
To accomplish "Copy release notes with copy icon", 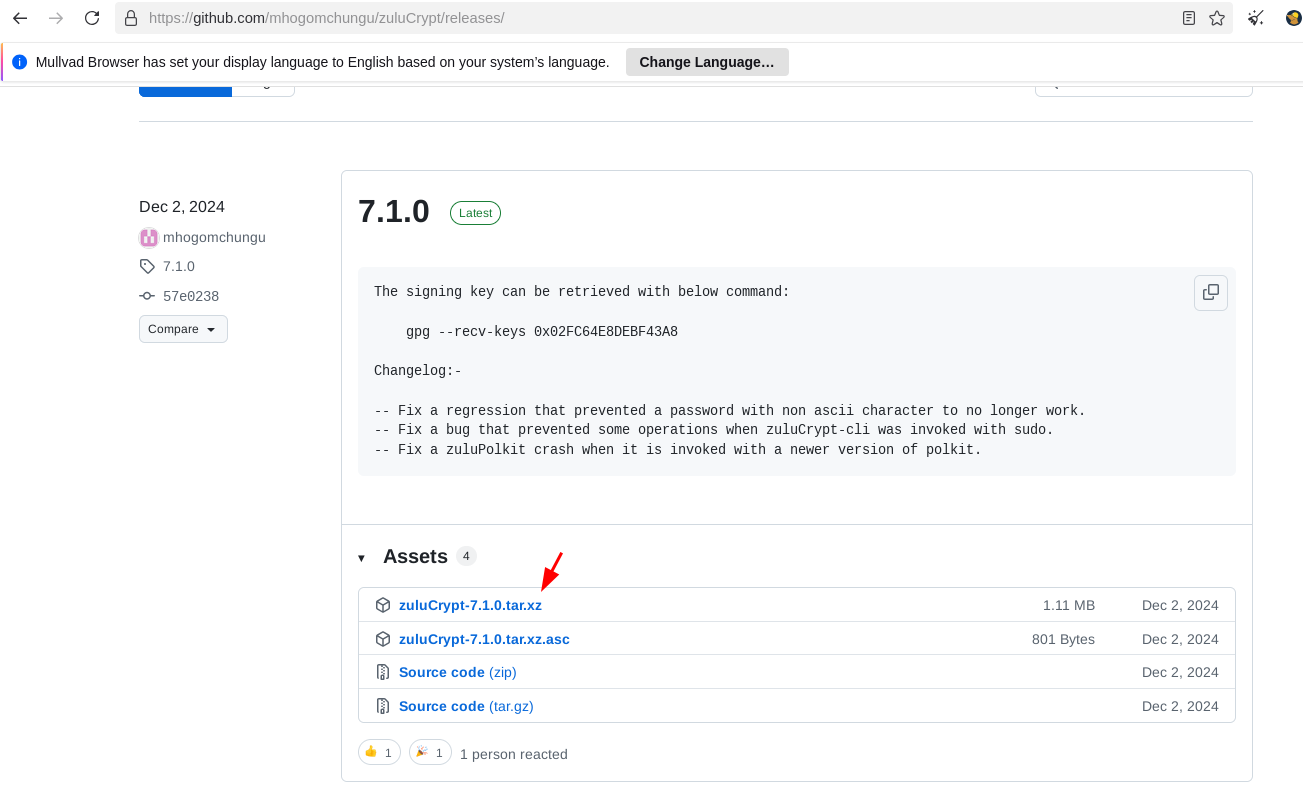I will tap(1210, 293).
